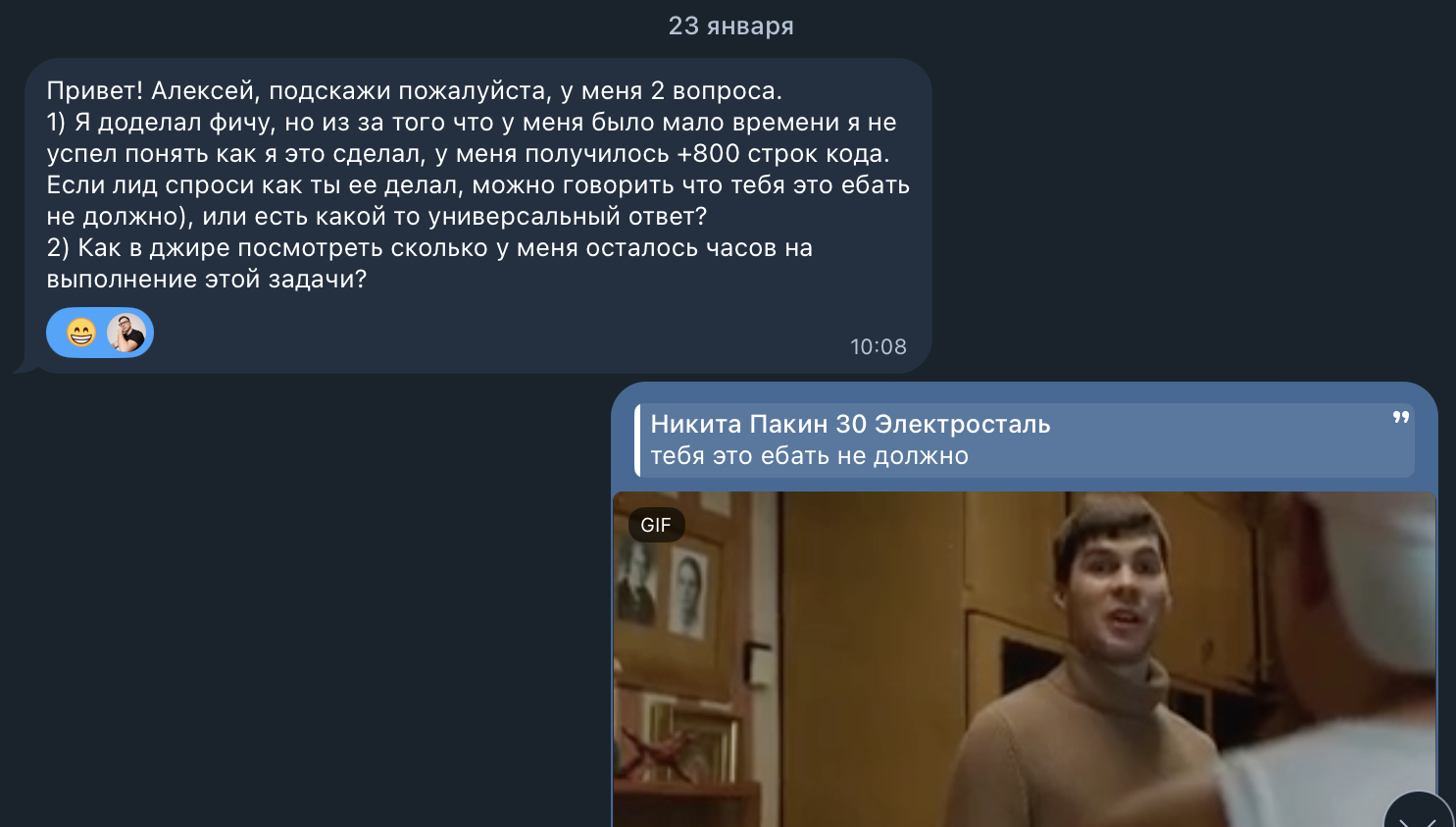Screen dimensions: 1456x827
Task: Click the line starting "Если лид спроси"
Action: click(x=478, y=185)
